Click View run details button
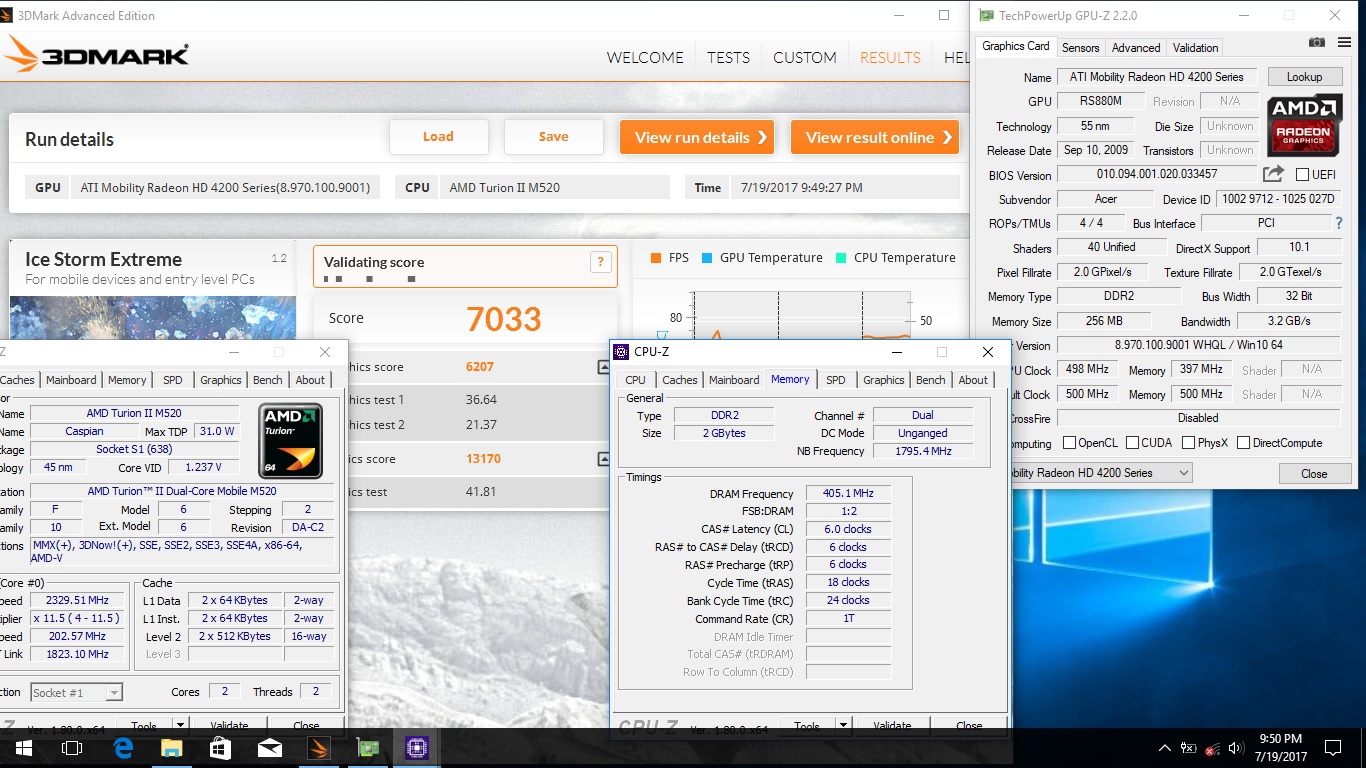The width and height of the screenshot is (1366, 768). [x=698, y=137]
